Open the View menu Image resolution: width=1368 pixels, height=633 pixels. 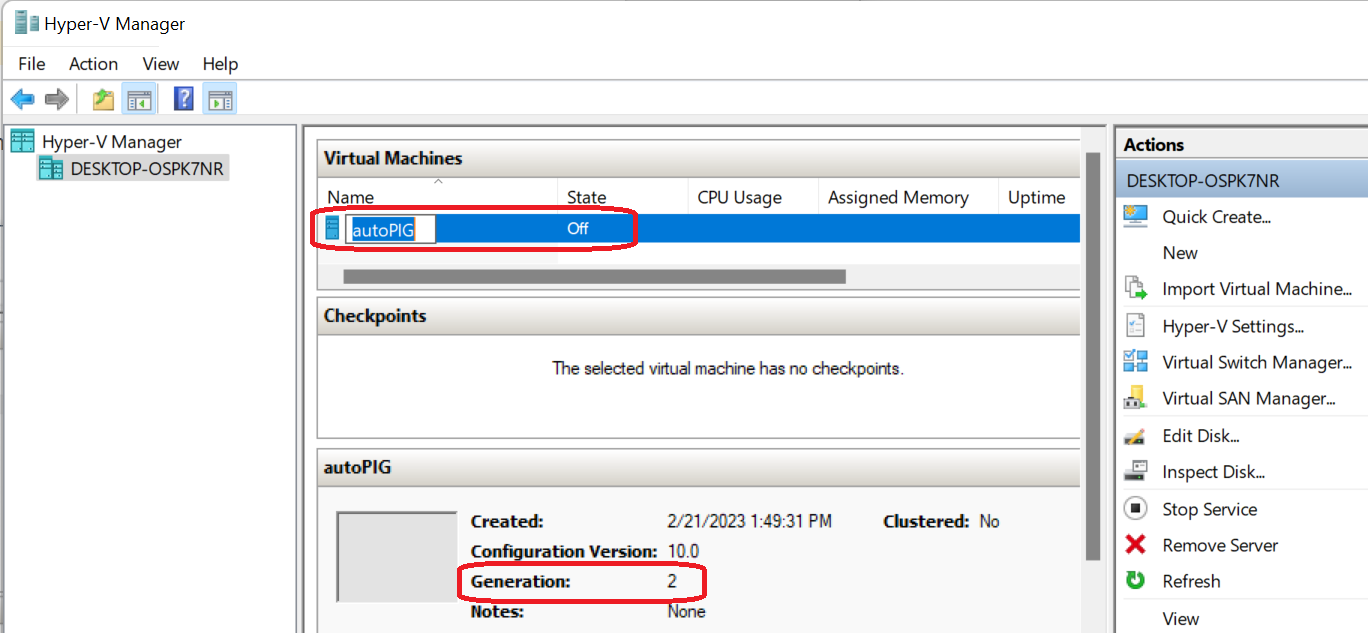click(160, 64)
